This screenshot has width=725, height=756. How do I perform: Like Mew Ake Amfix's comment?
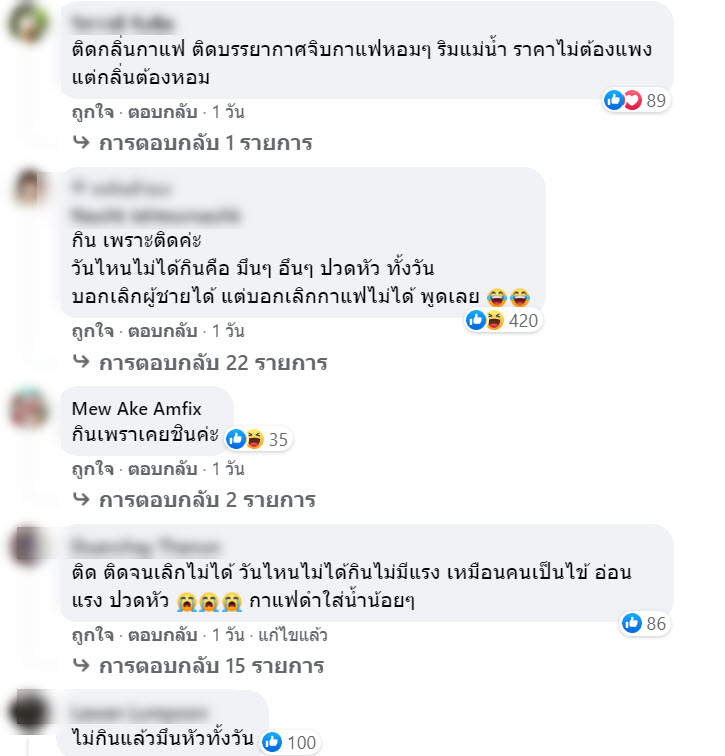(x=93, y=469)
